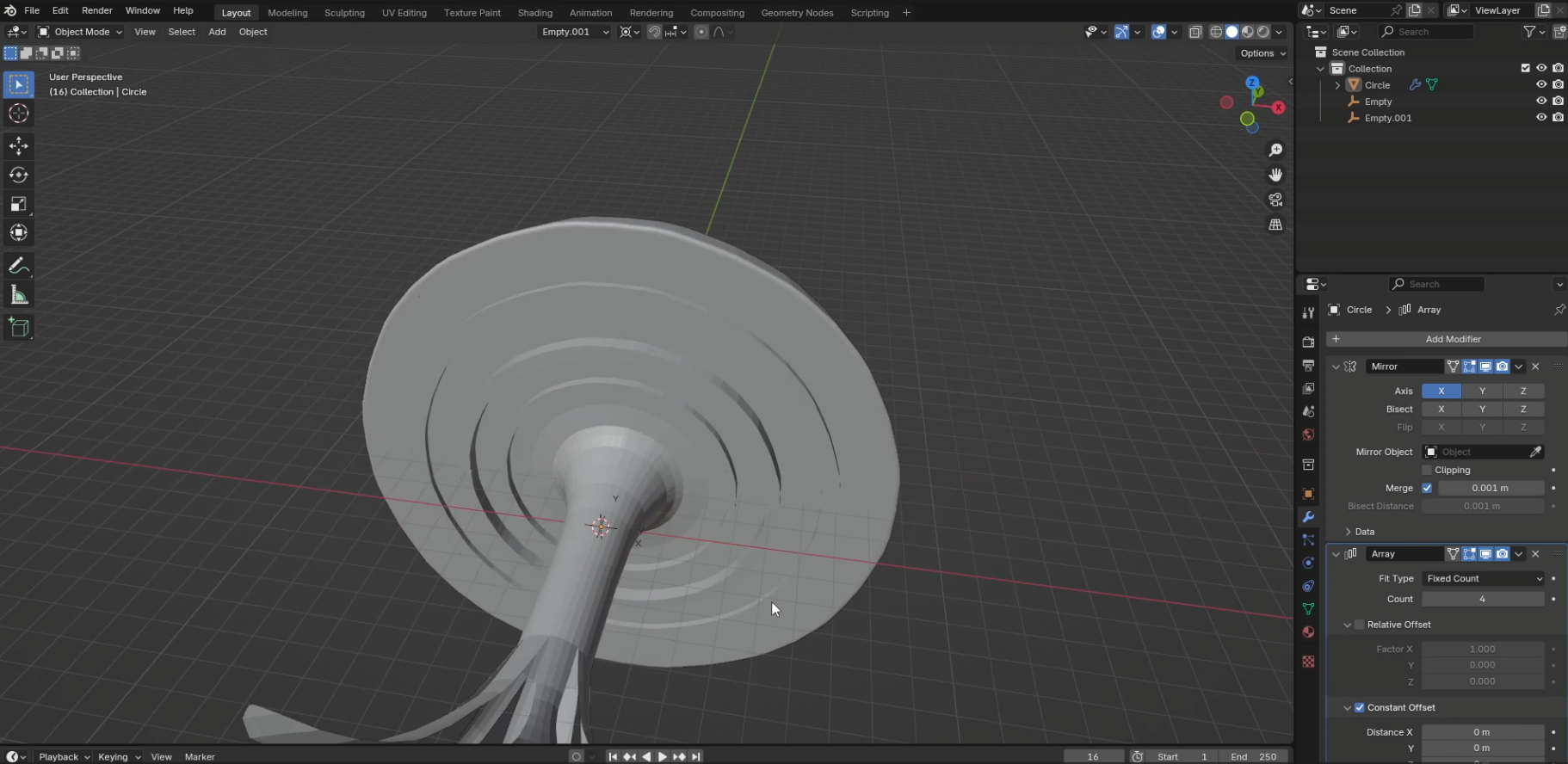Collapse the Array modifier panel
This screenshot has height=764, width=1568.
(x=1336, y=555)
